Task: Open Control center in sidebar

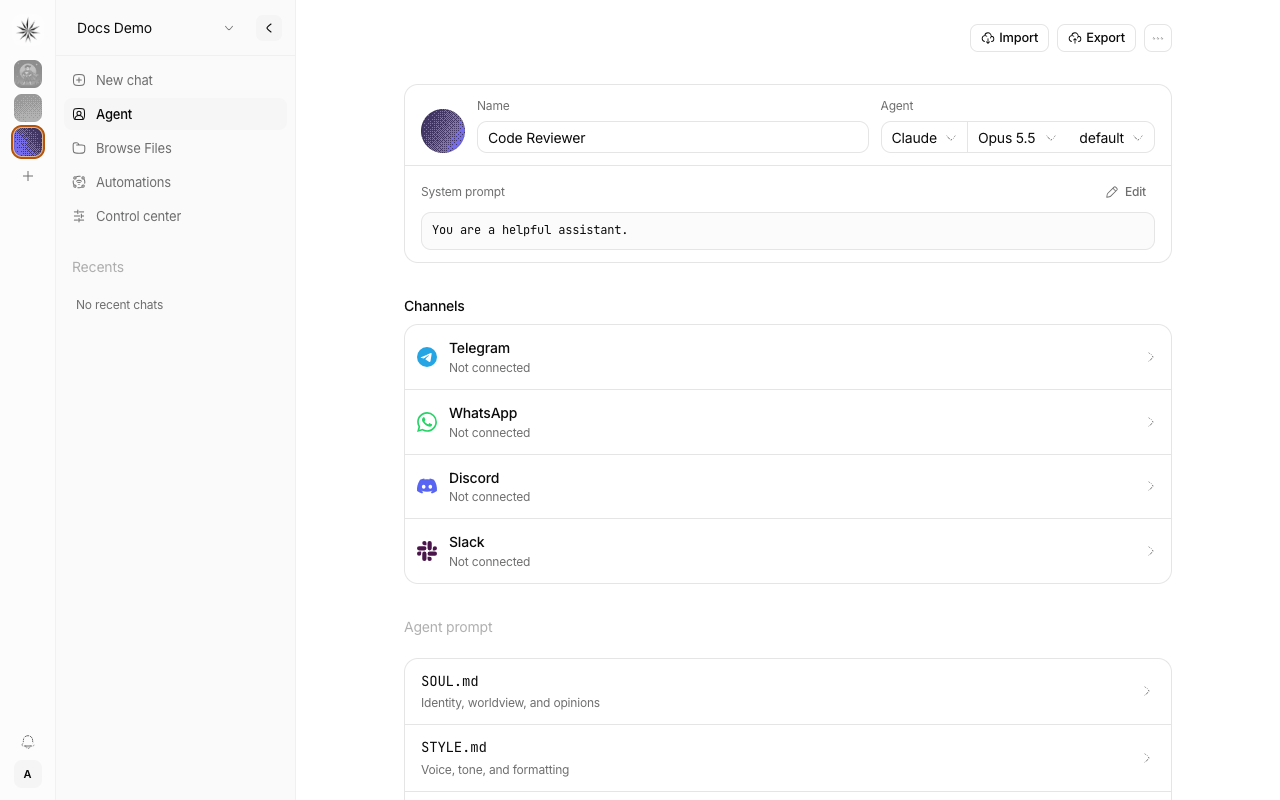Action: point(175,216)
